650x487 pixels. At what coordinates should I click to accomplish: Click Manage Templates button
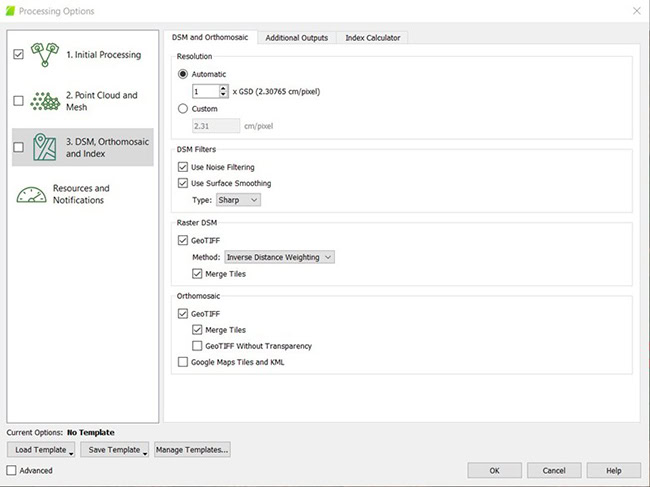click(x=192, y=450)
